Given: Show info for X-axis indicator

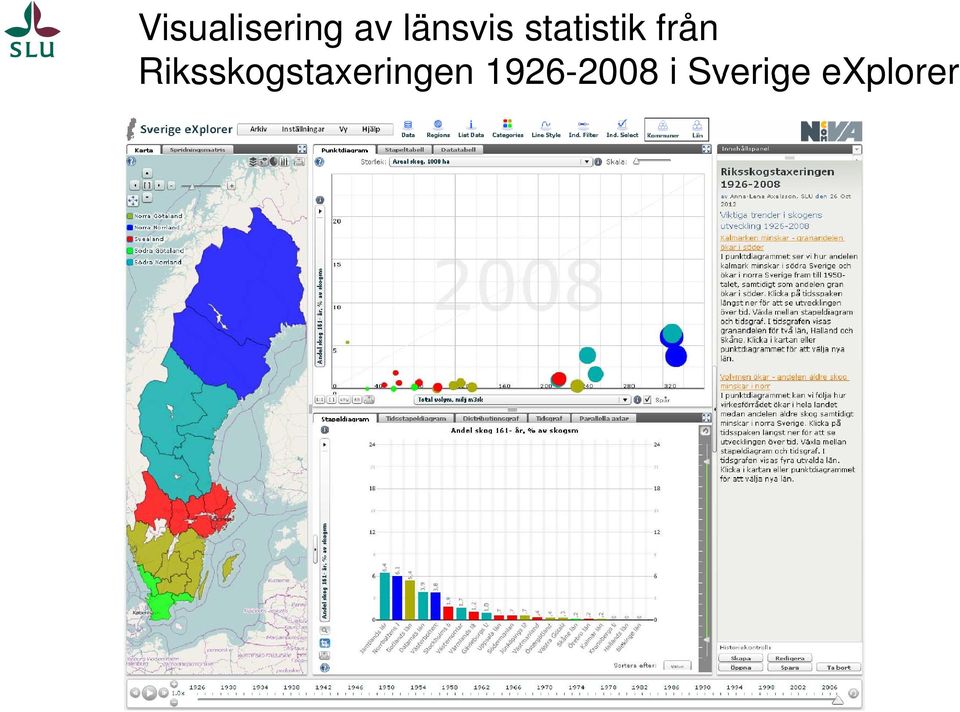Looking at the screenshot, I should 637,400.
